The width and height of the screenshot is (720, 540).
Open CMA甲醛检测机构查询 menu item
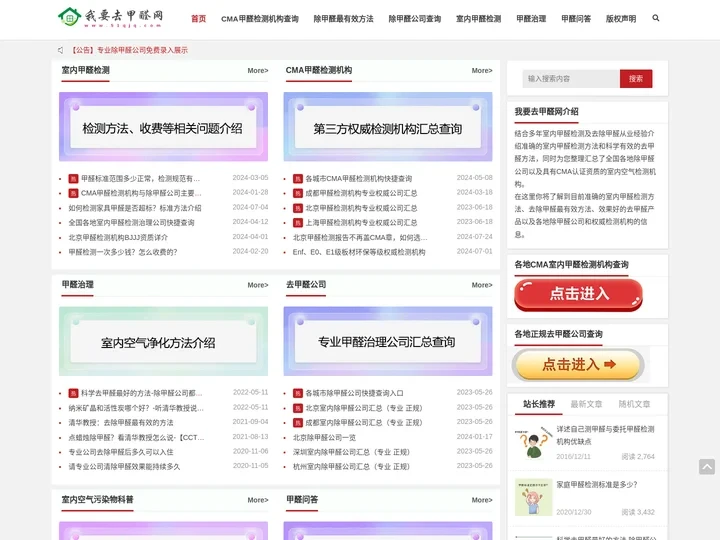point(260,19)
